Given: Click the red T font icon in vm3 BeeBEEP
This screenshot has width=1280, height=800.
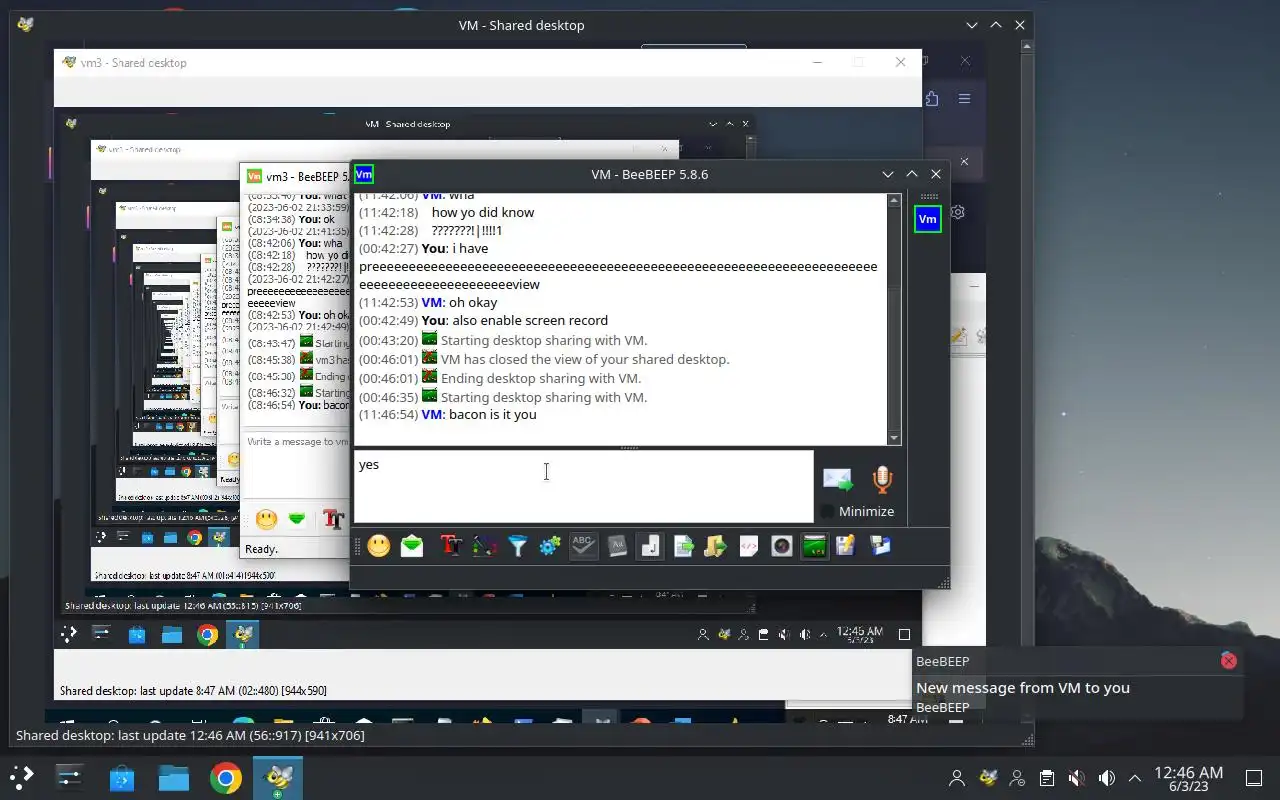Looking at the screenshot, I should pyautogui.click(x=333, y=519).
